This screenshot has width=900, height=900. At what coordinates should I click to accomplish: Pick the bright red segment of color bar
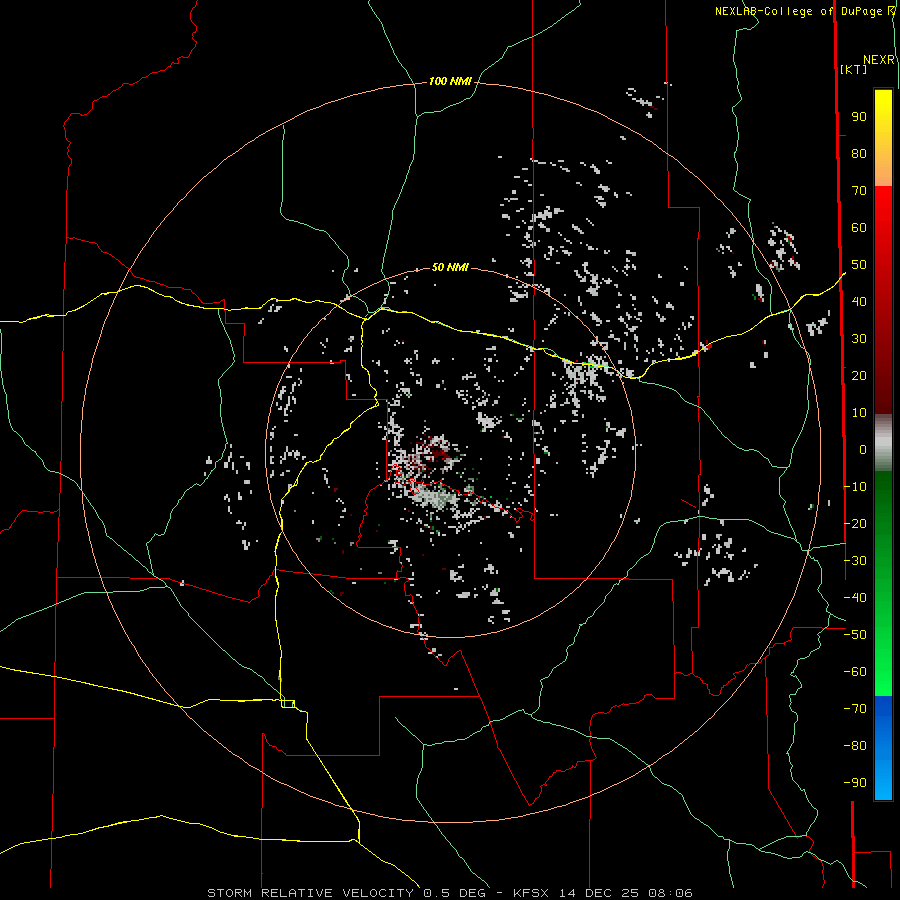click(883, 210)
